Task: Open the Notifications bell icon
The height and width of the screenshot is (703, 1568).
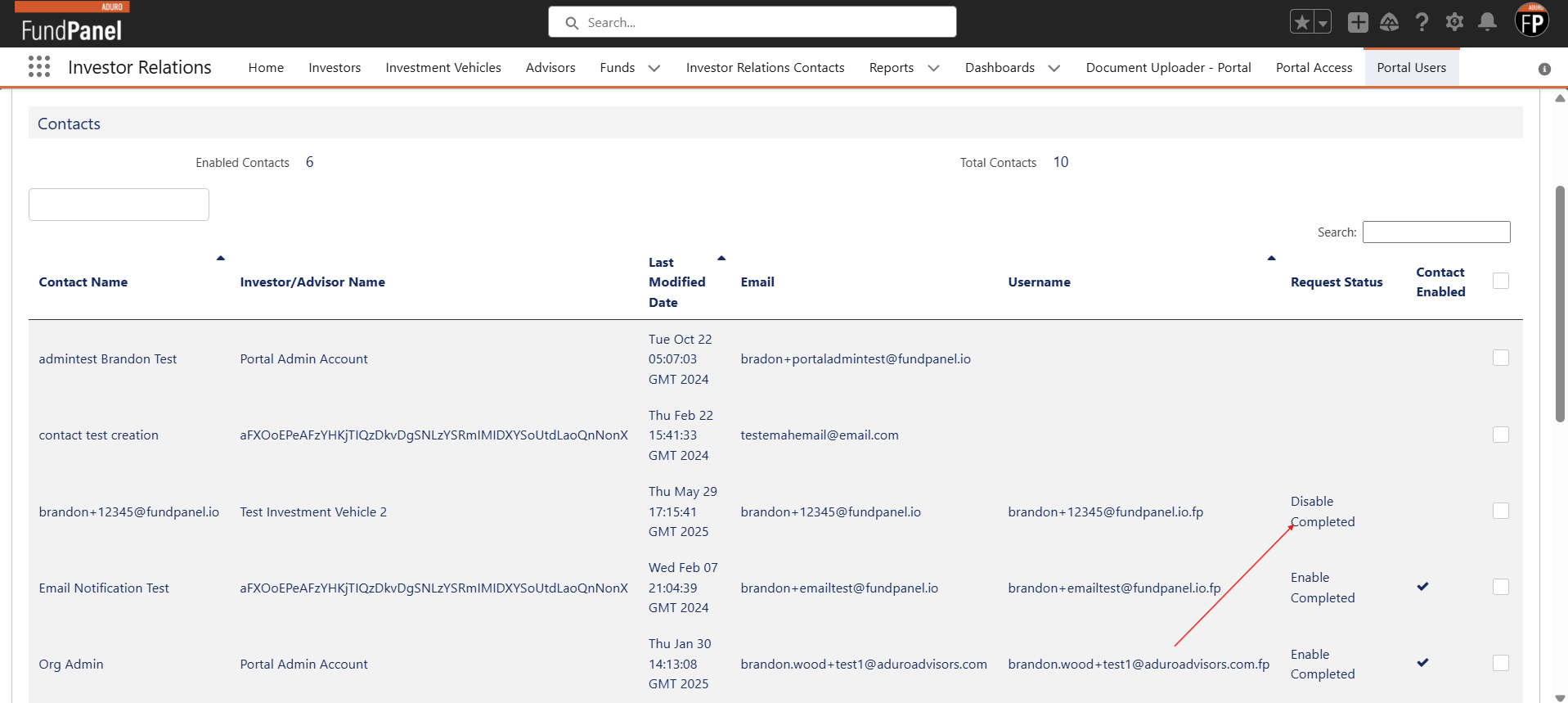Action: (1487, 22)
